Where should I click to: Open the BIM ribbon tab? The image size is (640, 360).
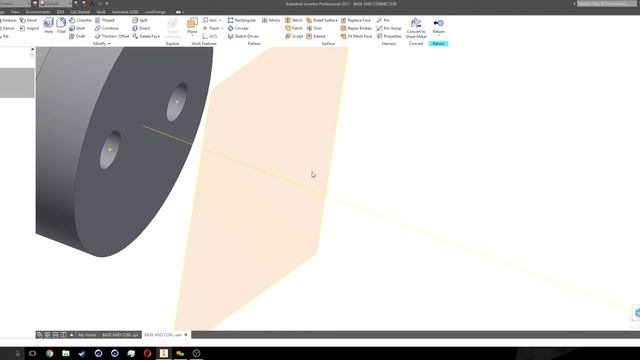pos(60,12)
